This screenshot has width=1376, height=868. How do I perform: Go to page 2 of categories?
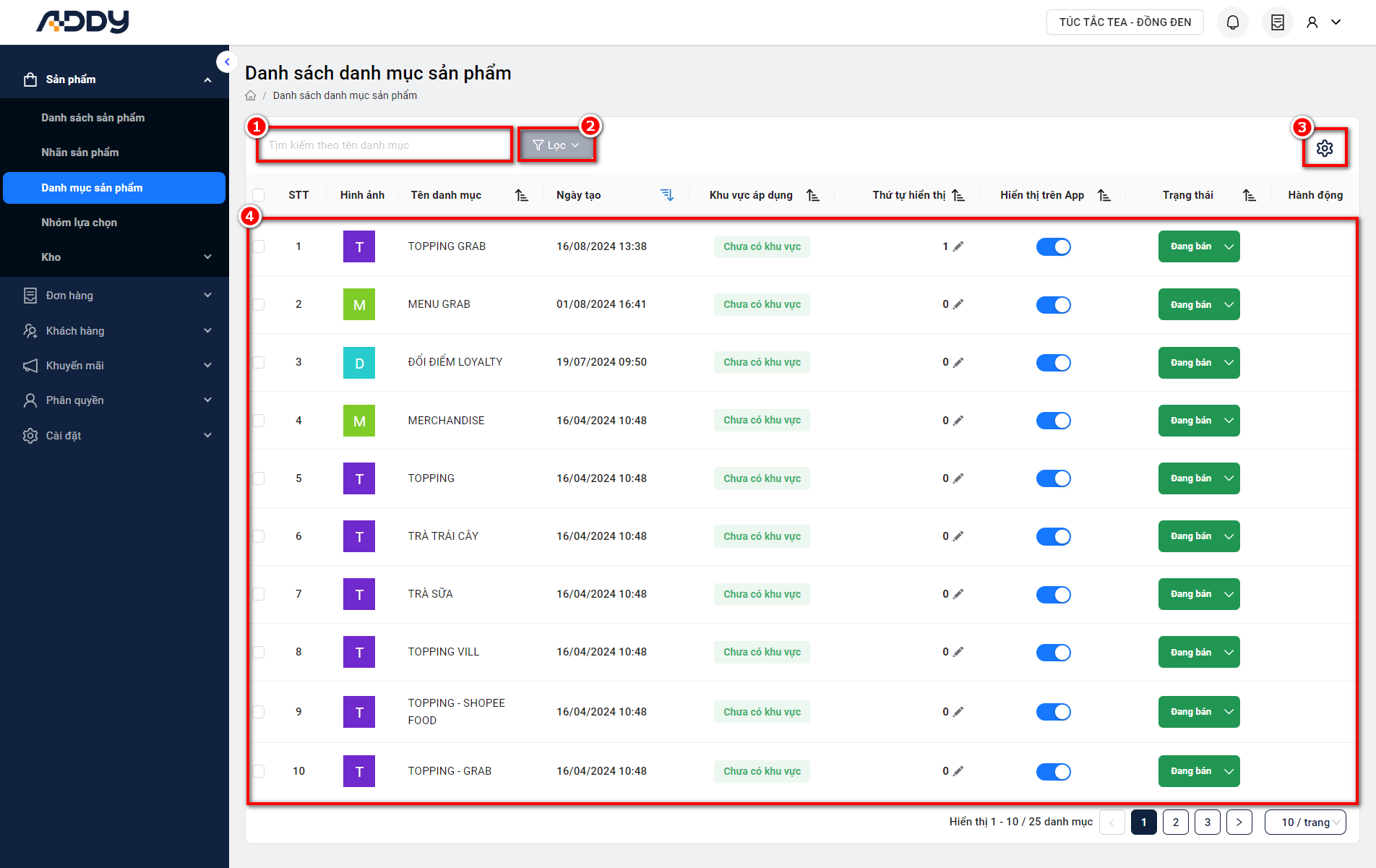coord(1175,822)
